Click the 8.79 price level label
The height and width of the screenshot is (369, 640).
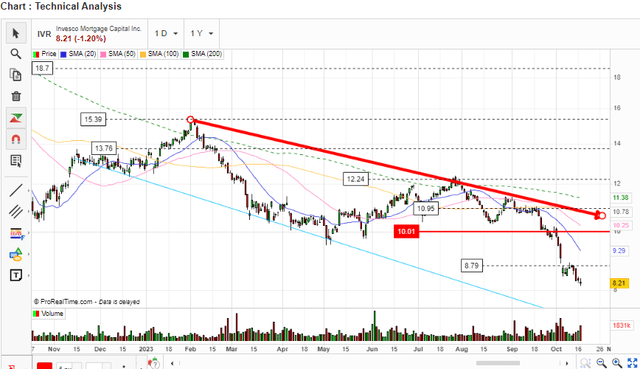pyautogui.click(x=471, y=266)
